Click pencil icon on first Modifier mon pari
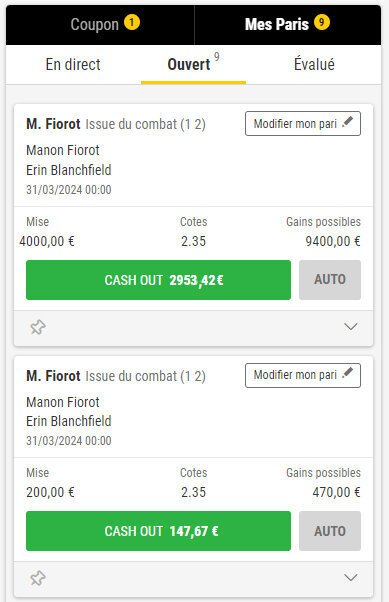This screenshot has height=602, width=389. [x=348, y=122]
